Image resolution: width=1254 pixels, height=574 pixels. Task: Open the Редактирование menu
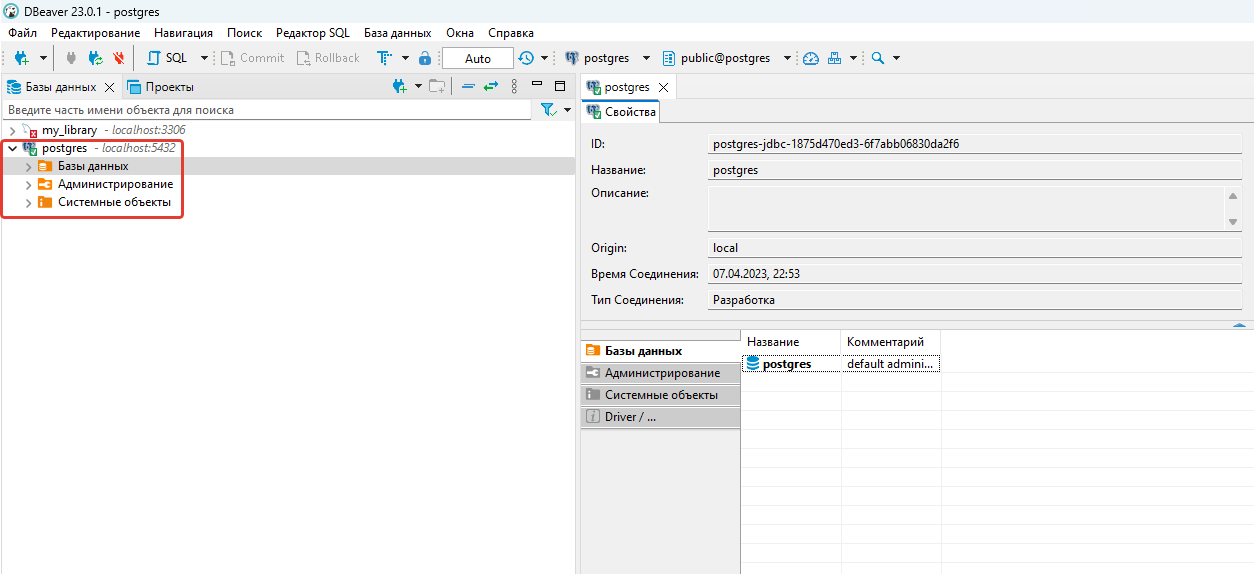click(x=95, y=33)
